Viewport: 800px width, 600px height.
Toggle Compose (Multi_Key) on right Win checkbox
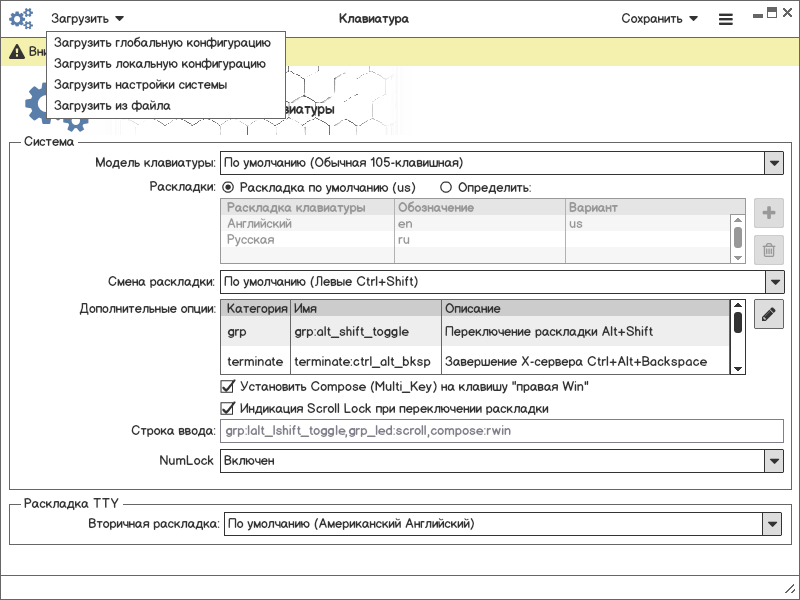[227, 386]
